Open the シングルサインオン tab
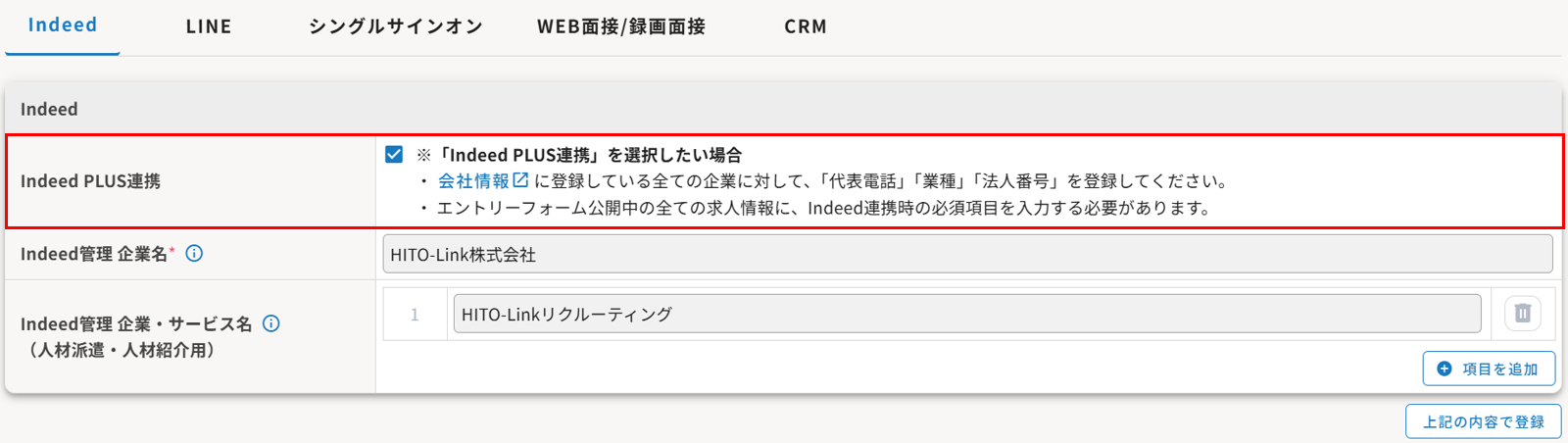Screen dimensions: 1568x443 click(396, 26)
